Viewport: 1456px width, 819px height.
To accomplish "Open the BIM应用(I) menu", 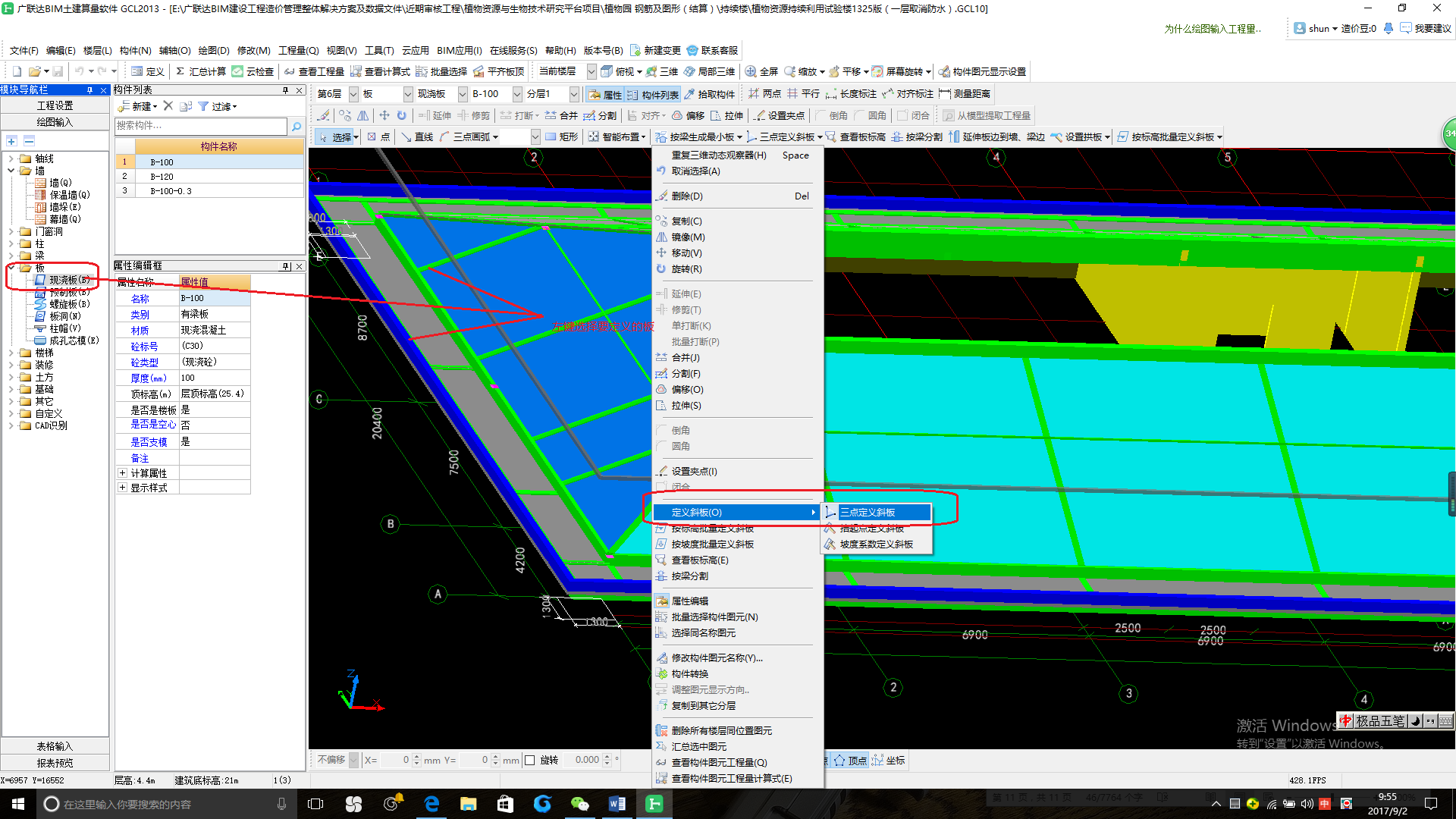I will [x=460, y=51].
